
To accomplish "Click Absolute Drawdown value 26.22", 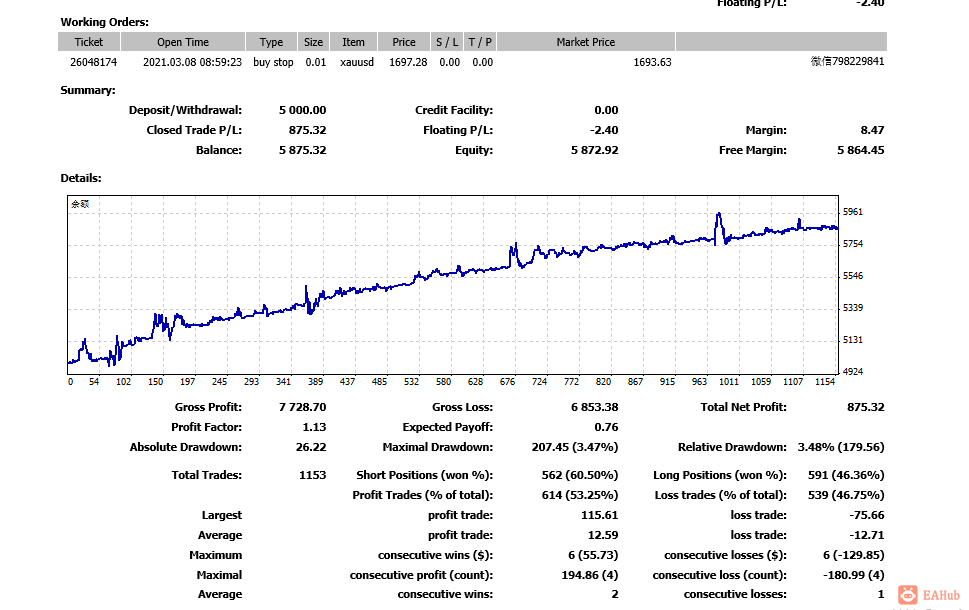I will pyautogui.click(x=311, y=447).
